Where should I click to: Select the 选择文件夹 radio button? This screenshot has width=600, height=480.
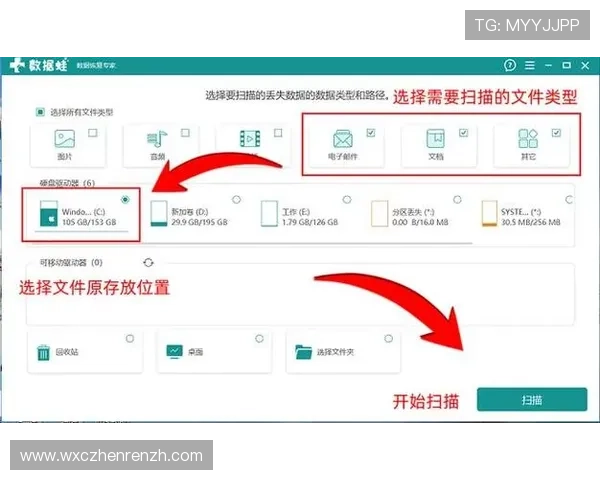pos(388,338)
